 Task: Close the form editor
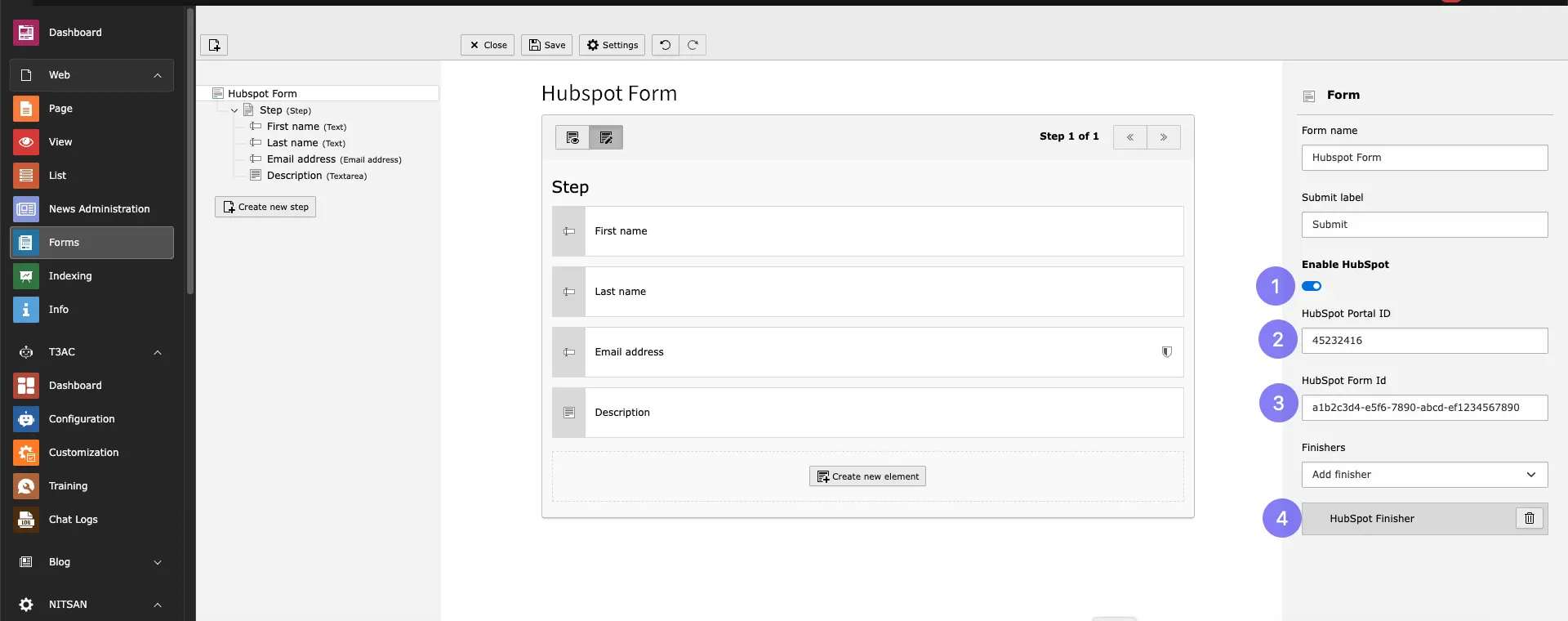pos(488,45)
